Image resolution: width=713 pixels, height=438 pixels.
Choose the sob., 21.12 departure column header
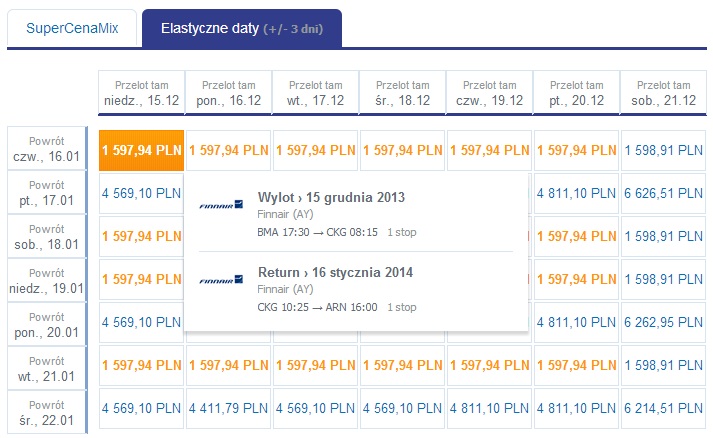[663, 92]
